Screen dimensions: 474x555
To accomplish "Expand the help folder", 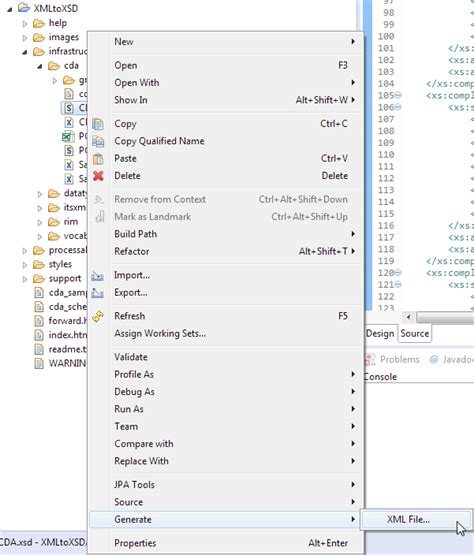I will [24, 24].
